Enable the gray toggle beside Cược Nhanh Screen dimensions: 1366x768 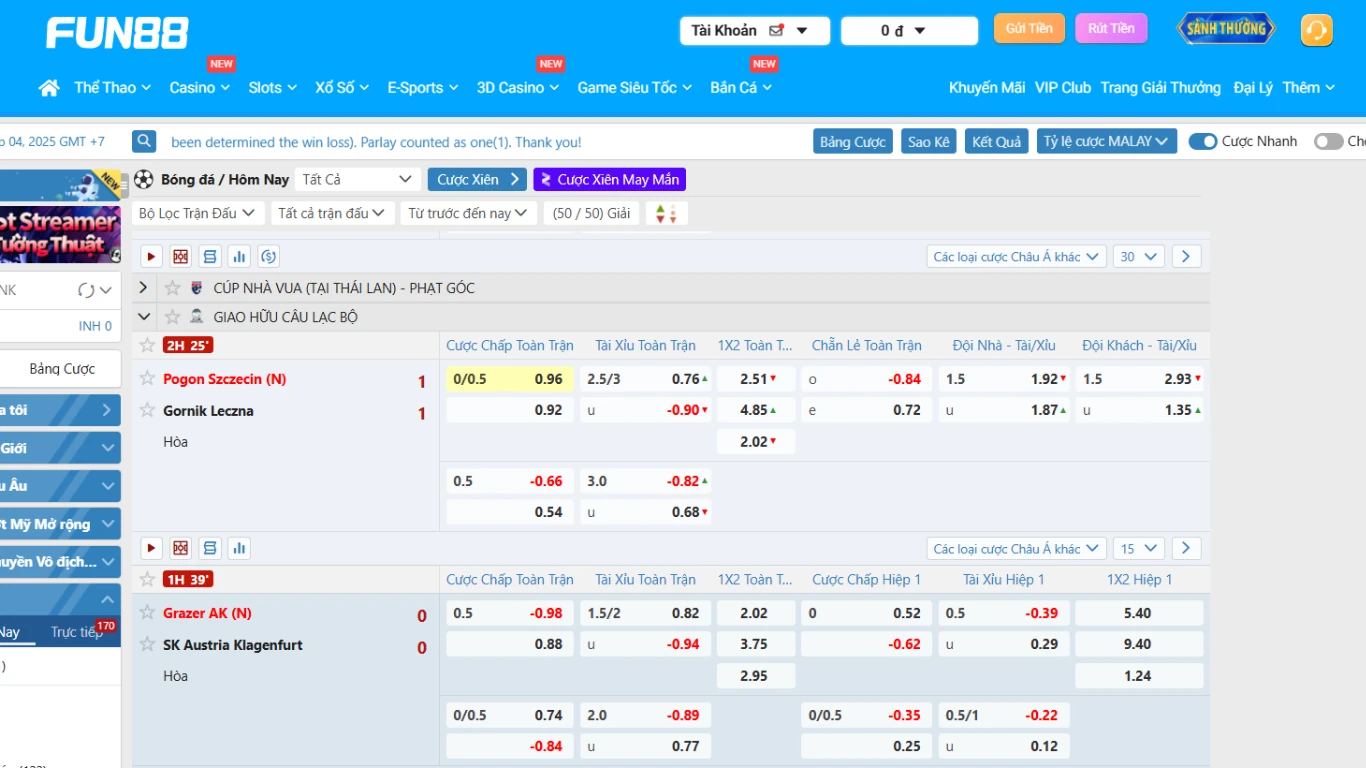click(x=1328, y=142)
